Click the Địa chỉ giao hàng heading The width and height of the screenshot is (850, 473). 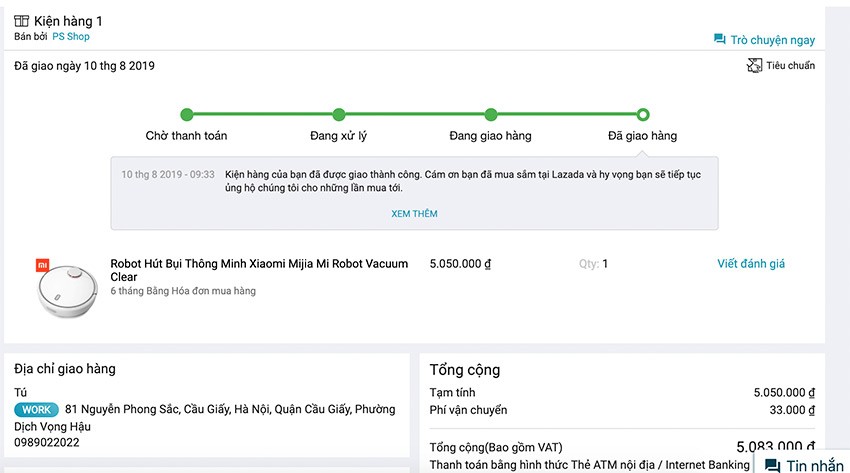tap(65, 369)
